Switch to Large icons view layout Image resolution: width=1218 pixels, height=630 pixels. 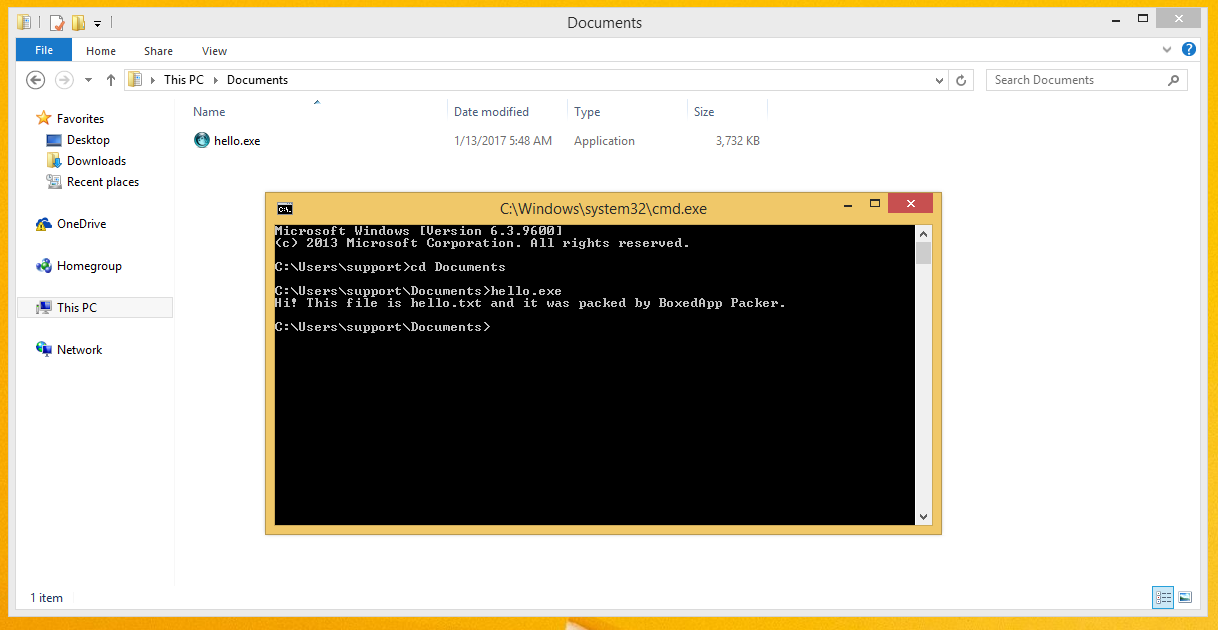tap(1185, 597)
